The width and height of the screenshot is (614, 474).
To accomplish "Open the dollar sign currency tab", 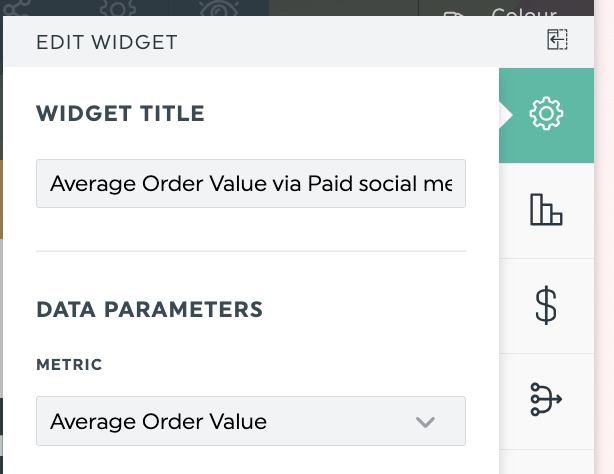I will click(x=546, y=306).
